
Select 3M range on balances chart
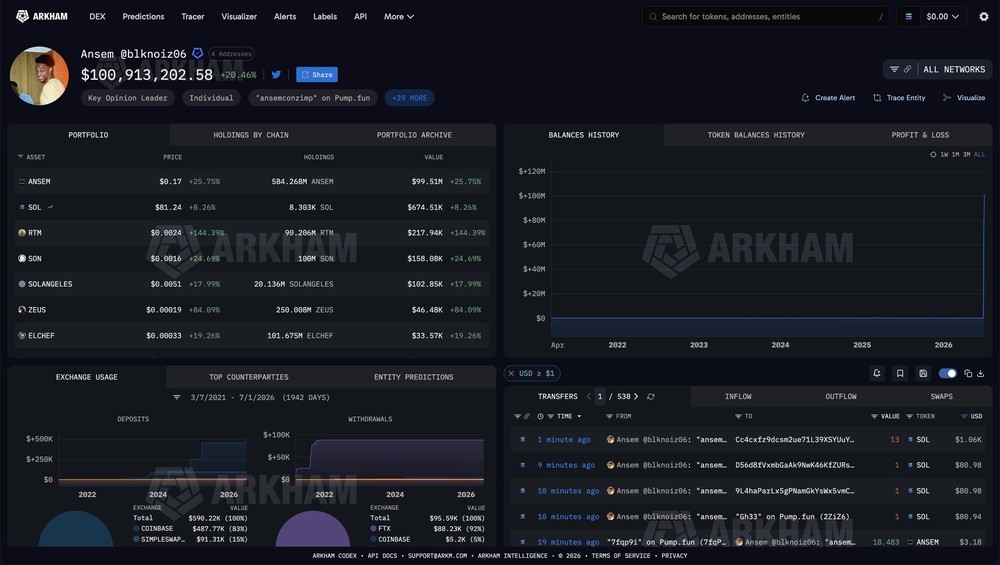(x=966, y=154)
